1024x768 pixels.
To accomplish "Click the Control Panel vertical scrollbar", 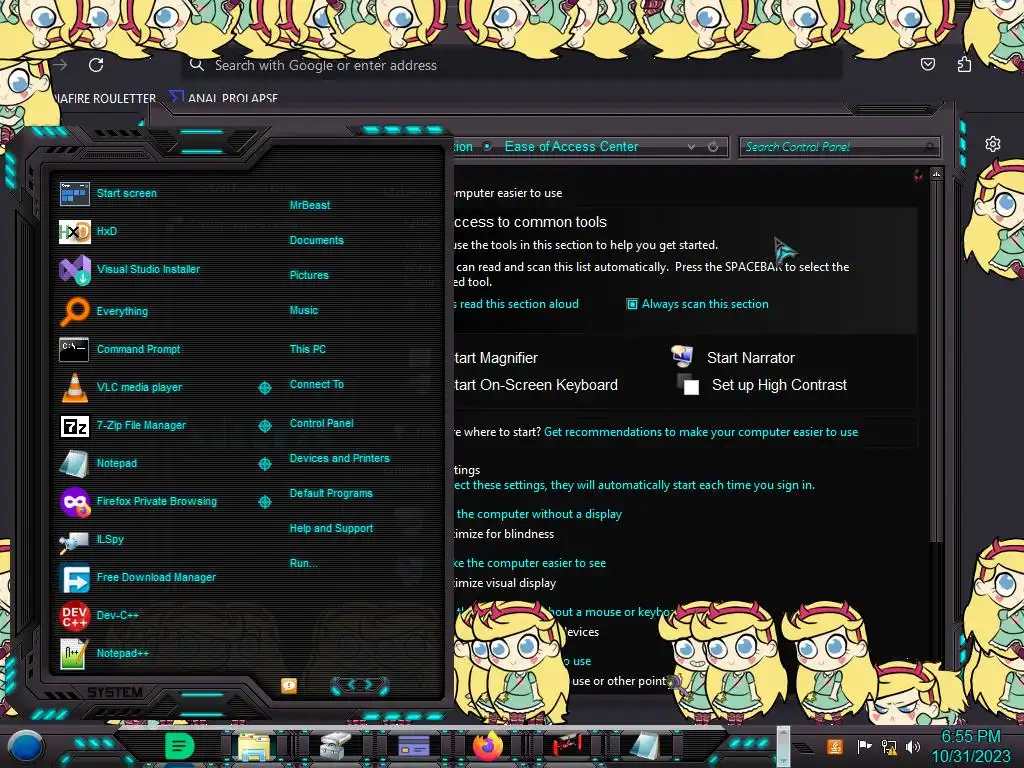I will [x=936, y=359].
